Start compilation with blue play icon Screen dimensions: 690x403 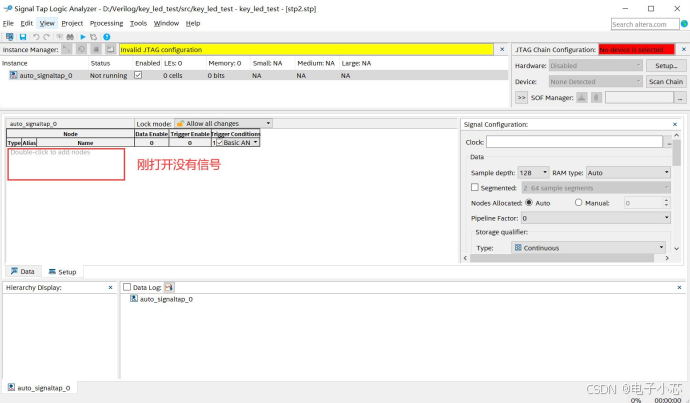[x=83, y=37]
